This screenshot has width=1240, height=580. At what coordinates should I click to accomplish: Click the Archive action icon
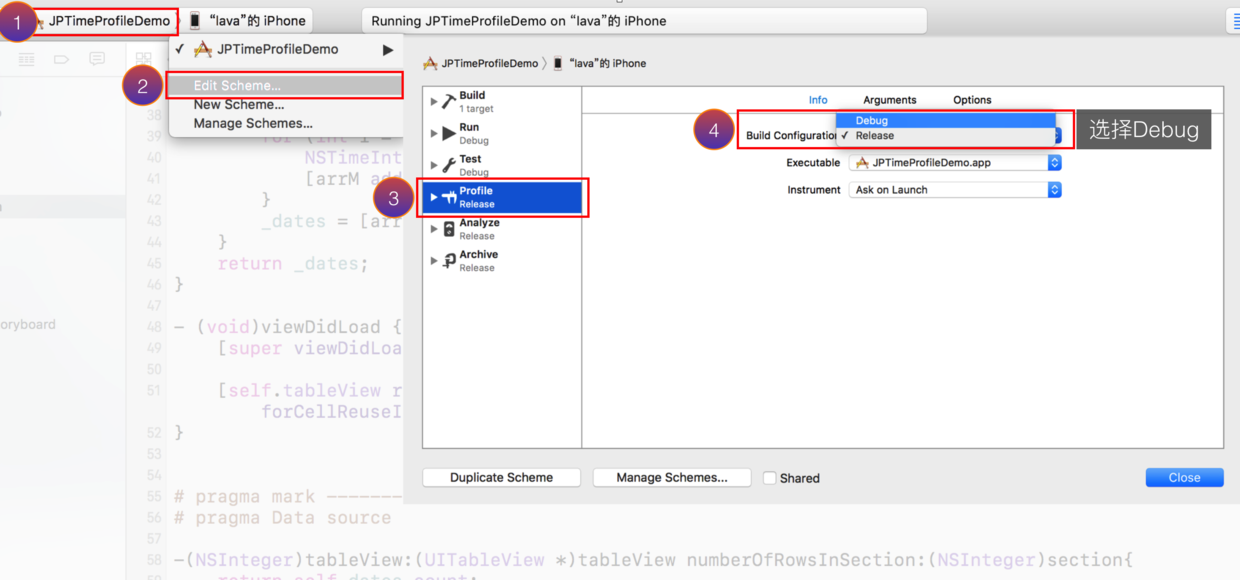(449, 261)
